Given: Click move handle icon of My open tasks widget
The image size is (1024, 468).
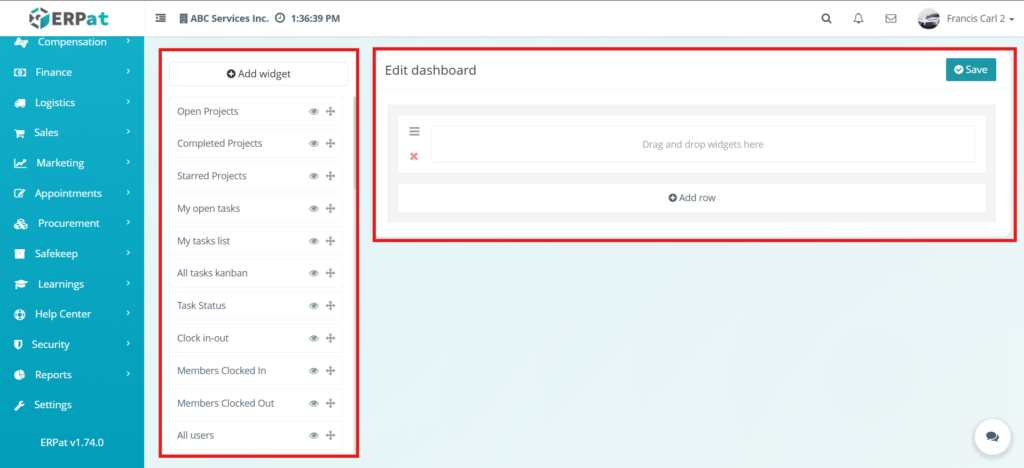Looking at the screenshot, I should pyautogui.click(x=330, y=209).
